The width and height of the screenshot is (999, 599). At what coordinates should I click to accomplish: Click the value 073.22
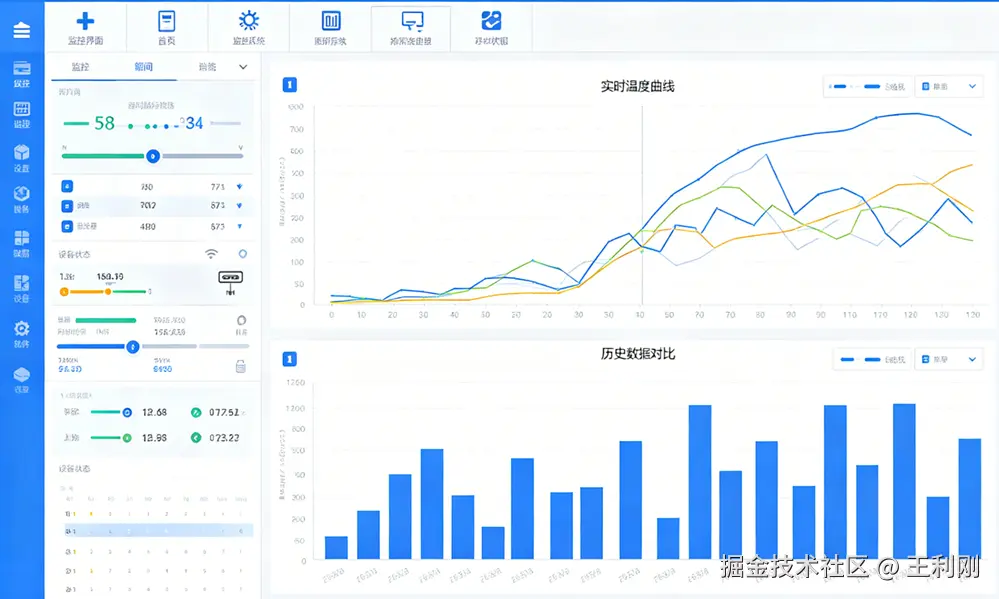click(x=224, y=438)
